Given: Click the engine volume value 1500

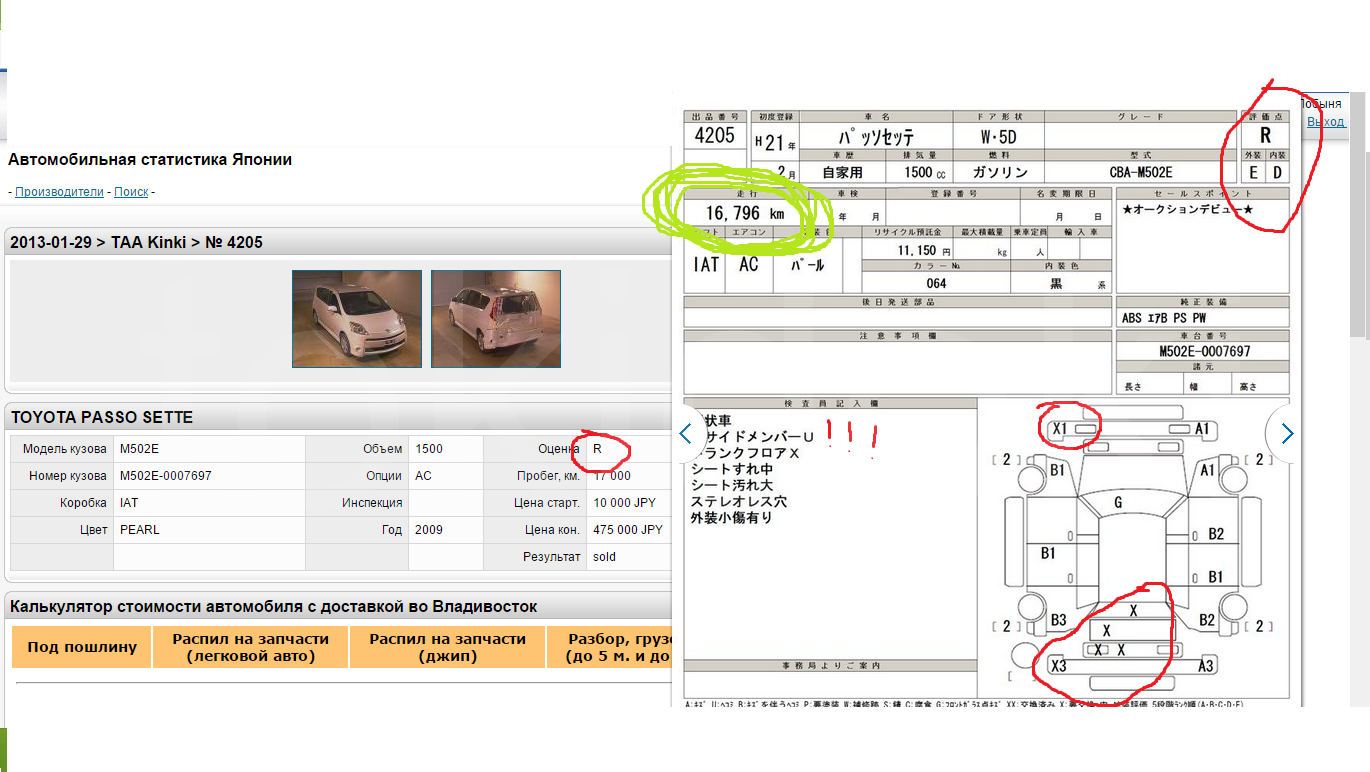Looking at the screenshot, I should pos(429,449).
